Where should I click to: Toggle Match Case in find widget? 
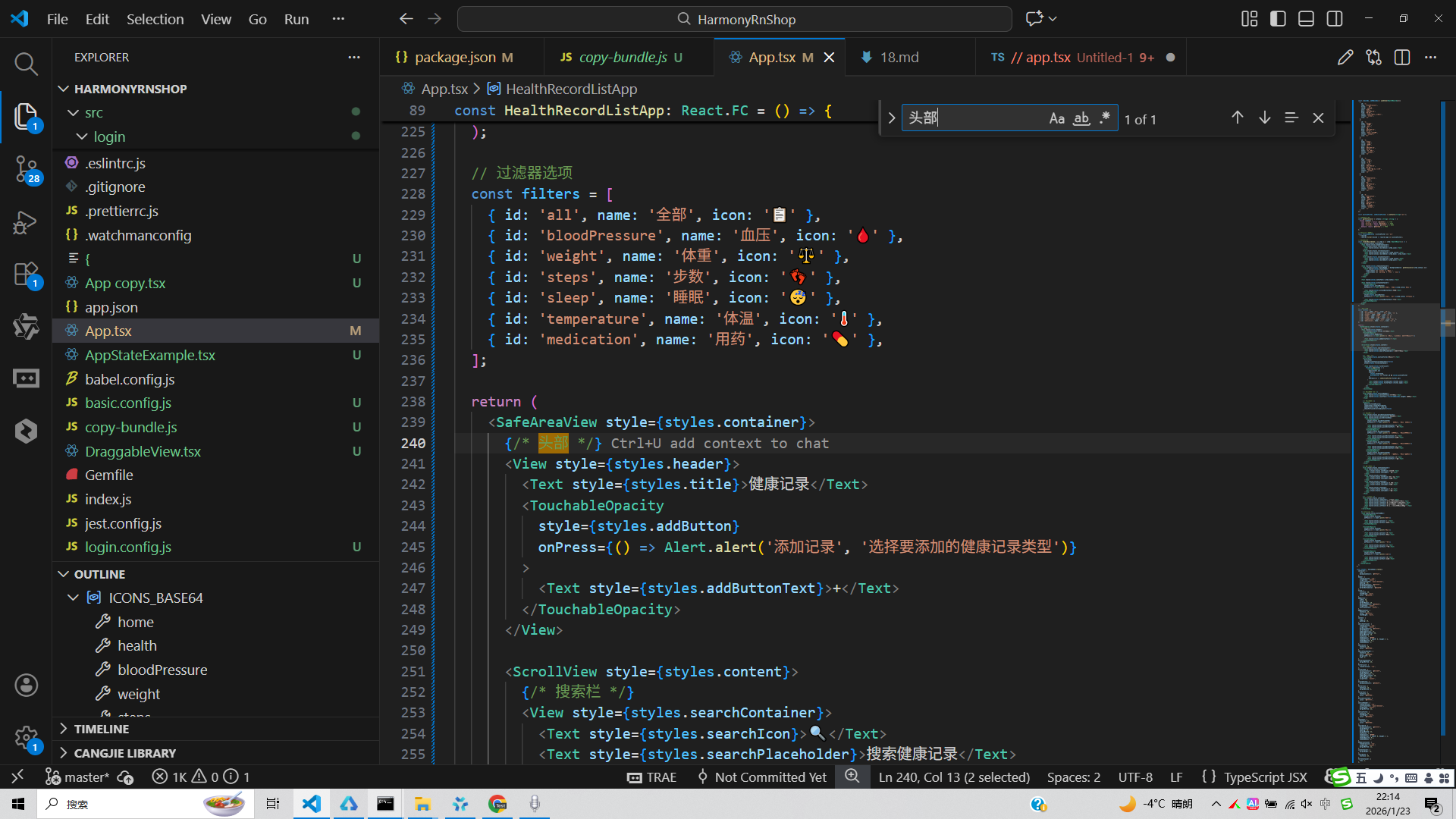pyautogui.click(x=1056, y=118)
